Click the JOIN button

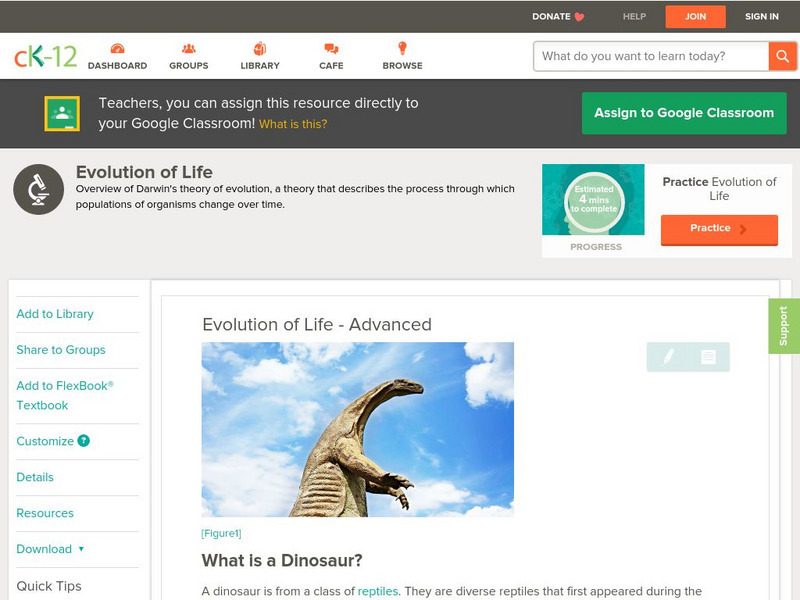[695, 17]
